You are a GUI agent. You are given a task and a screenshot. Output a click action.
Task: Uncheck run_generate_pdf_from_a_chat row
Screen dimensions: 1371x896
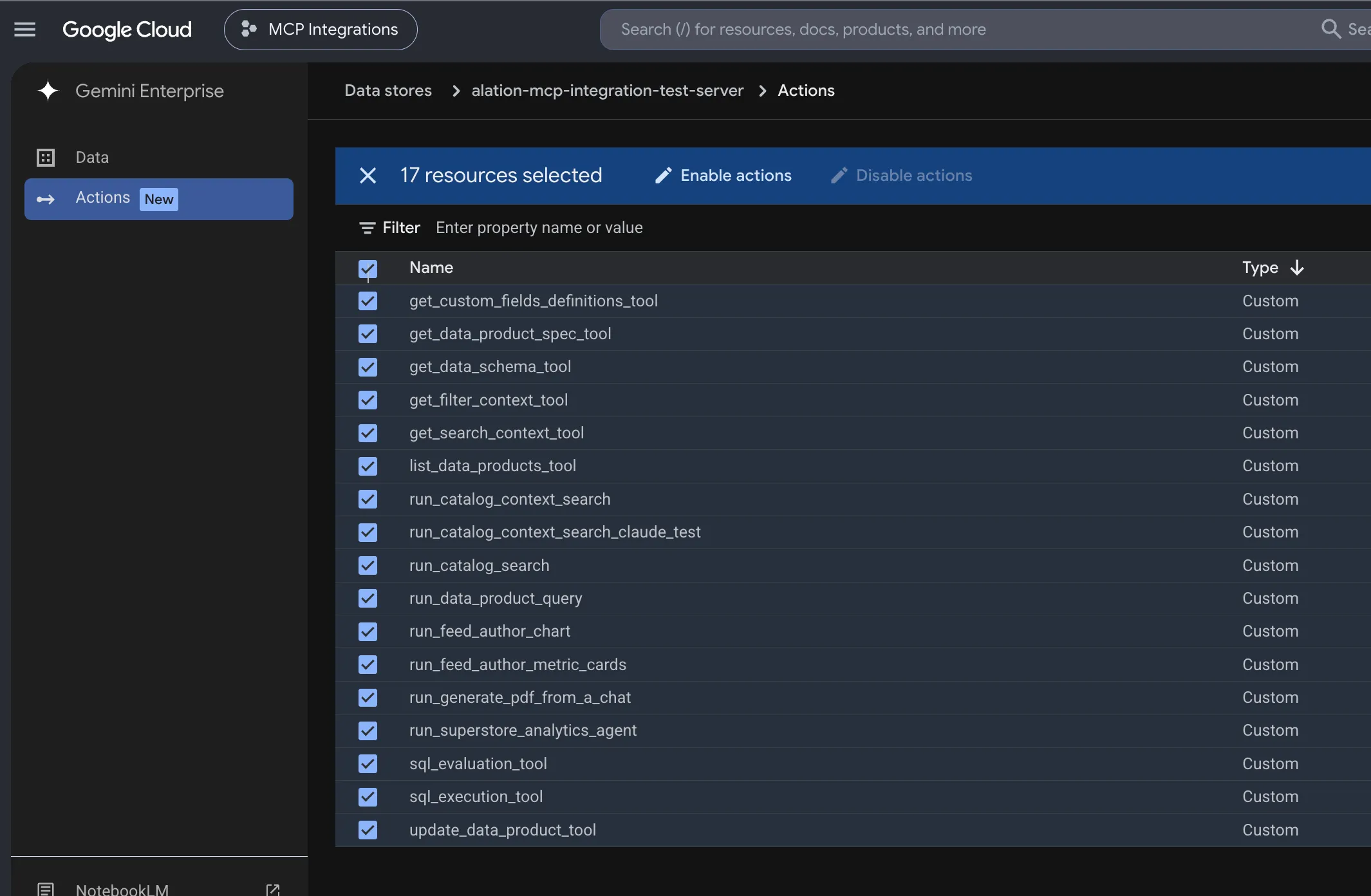pyautogui.click(x=368, y=698)
